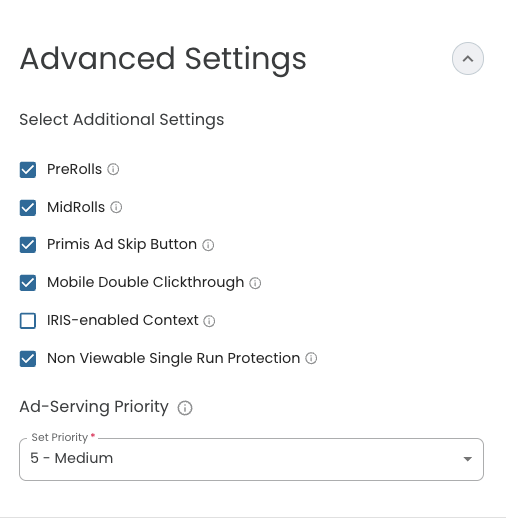Uncheck the PreRolls checkbox
This screenshot has width=506, height=520.
point(28,170)
